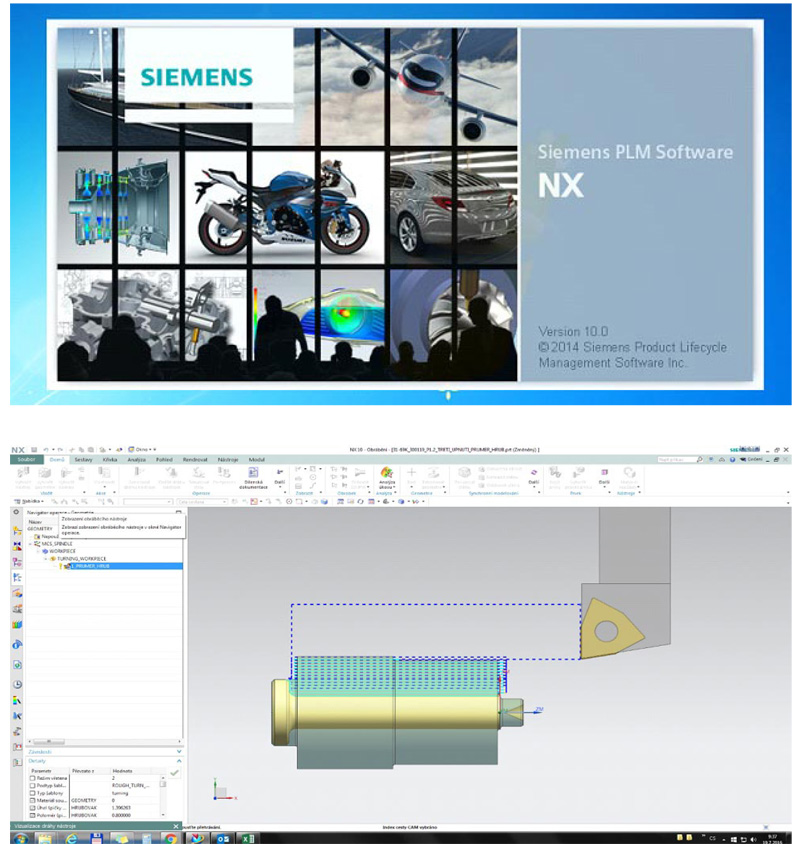Click the resource bar gear options icon
800x844 pixels.
tap(16, 512)
